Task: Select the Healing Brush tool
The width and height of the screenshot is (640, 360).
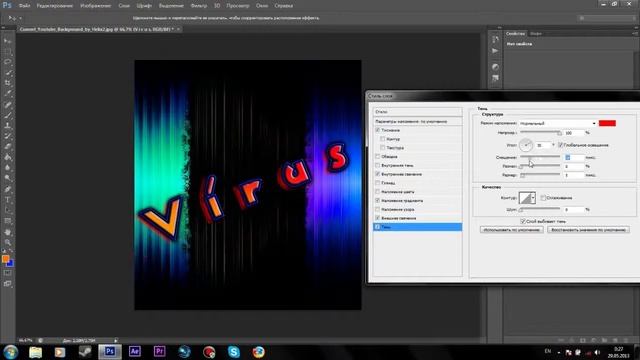Action: (8, 104)
